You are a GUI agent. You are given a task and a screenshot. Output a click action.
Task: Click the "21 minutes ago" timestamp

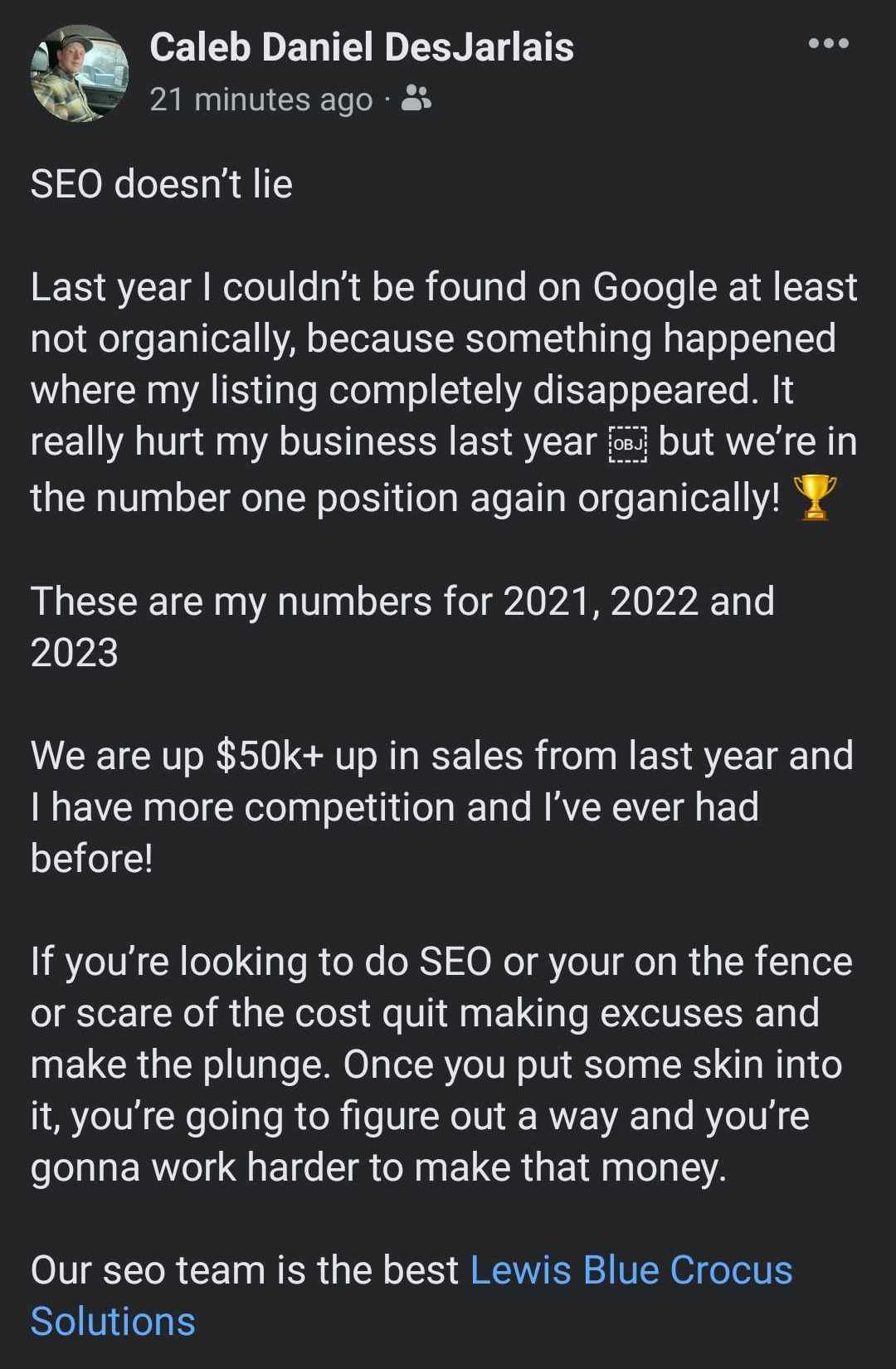click(x=261, y=100)
